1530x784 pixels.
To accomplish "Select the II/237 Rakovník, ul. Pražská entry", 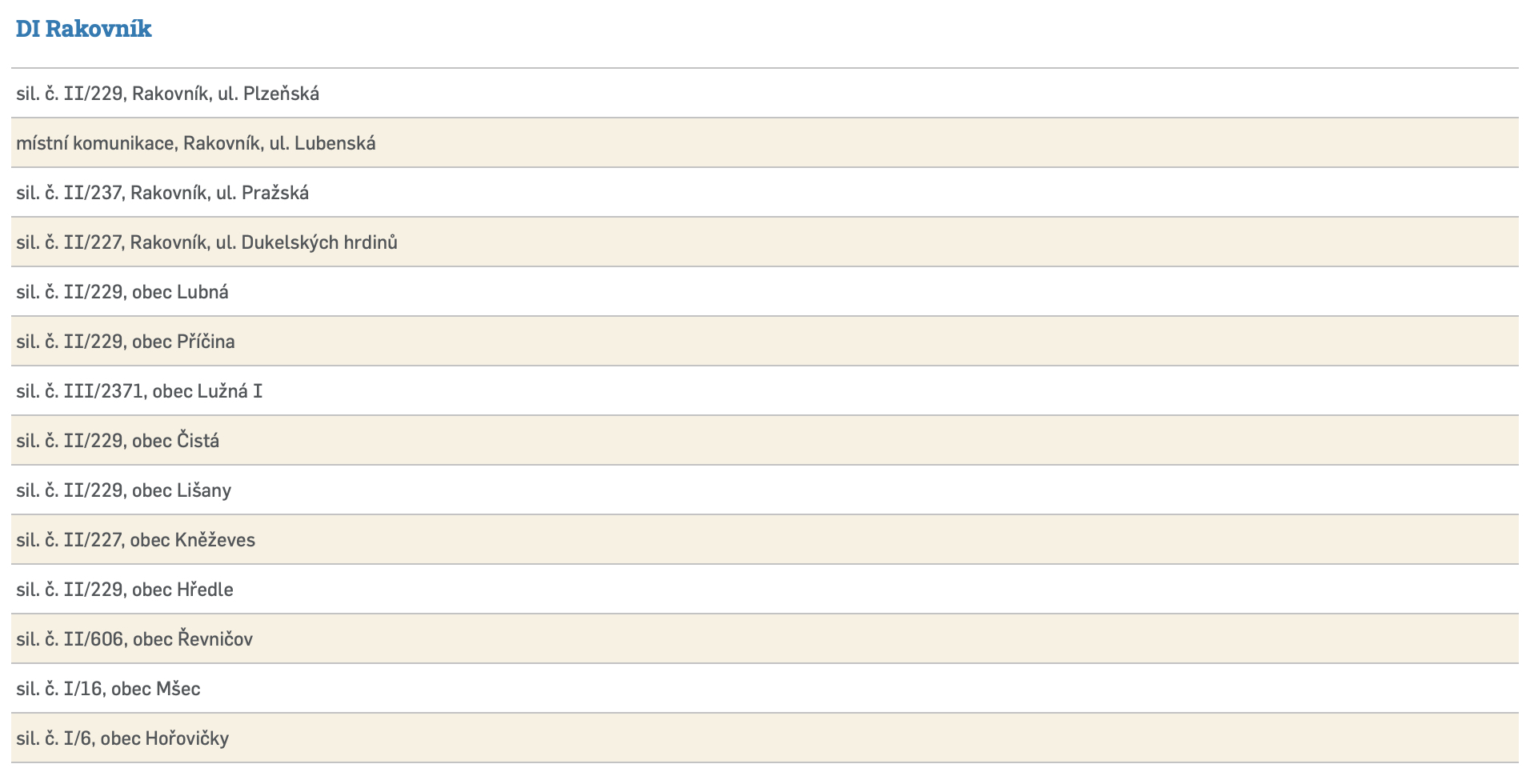I will pyautogui.click(x=162, y=193).
